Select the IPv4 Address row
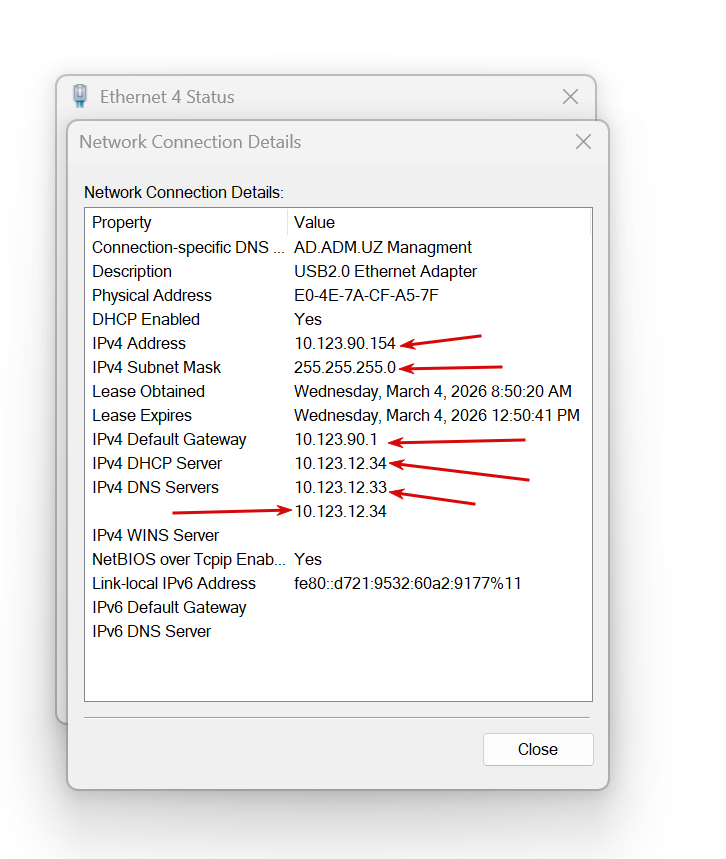 coord(139,343)
